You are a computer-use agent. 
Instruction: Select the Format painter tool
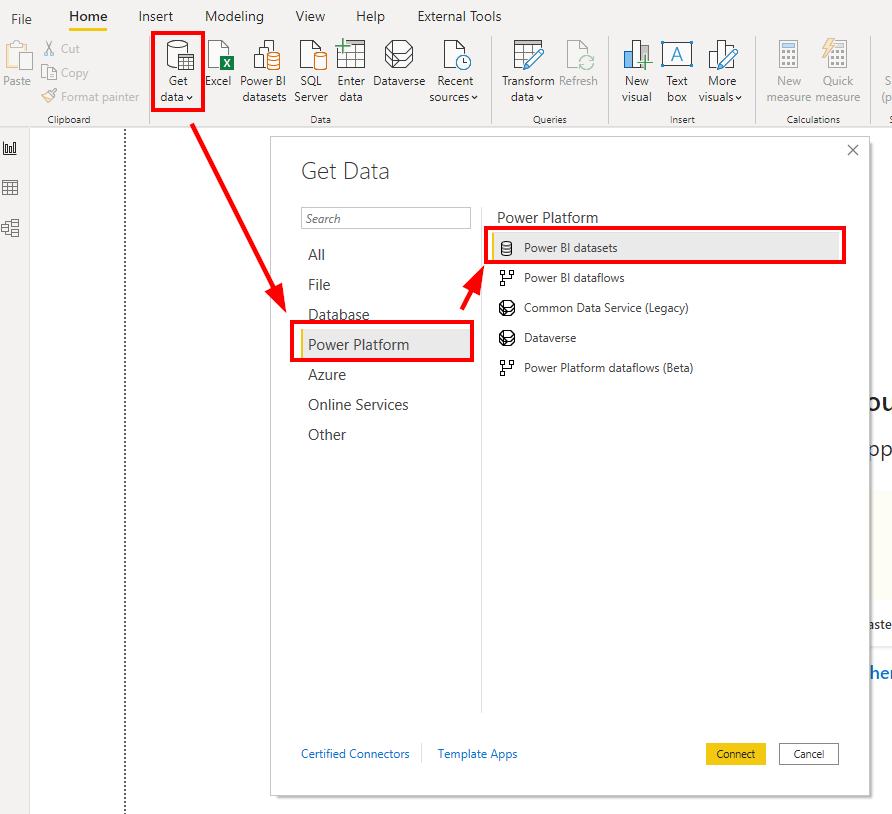pyautogui.click(x=90, y=97)
